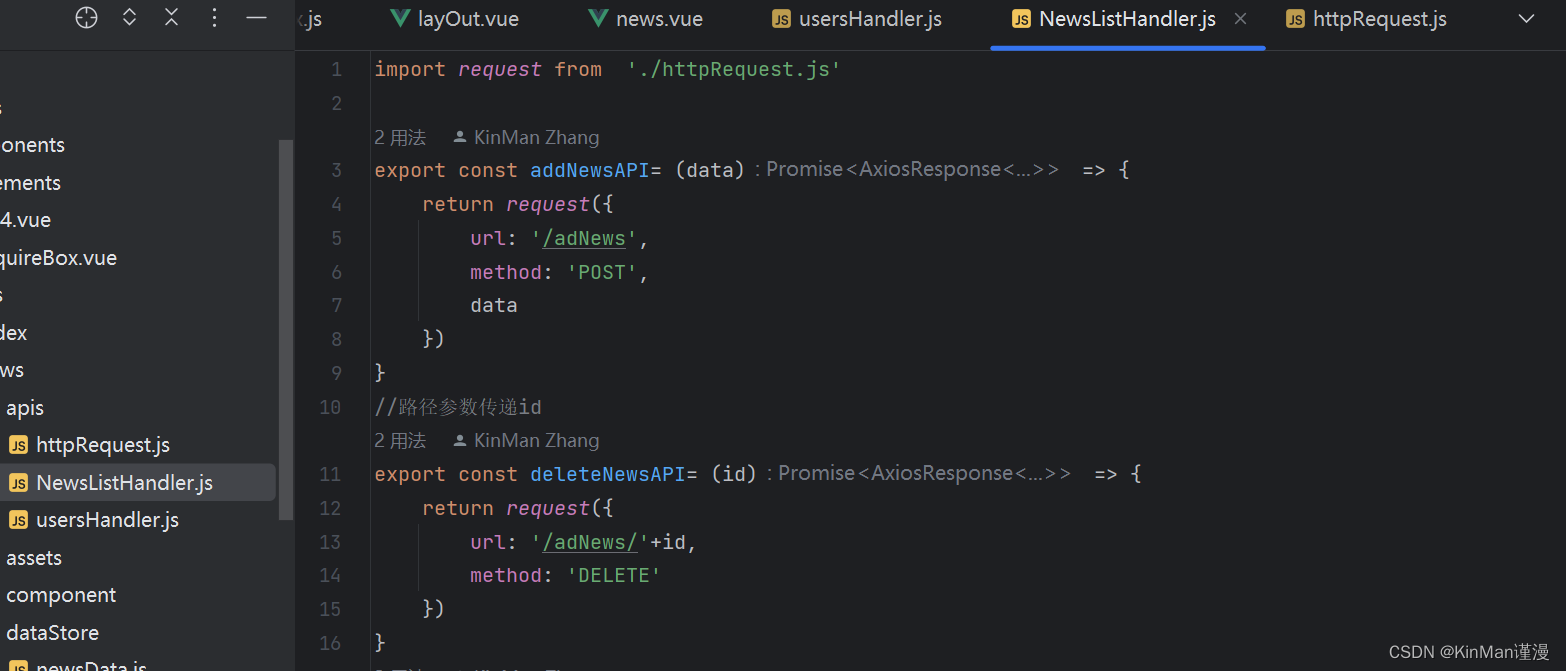Click the '2 用法' usages hint above addNewsAPI
1566x671 pixels.
[400, 137]
